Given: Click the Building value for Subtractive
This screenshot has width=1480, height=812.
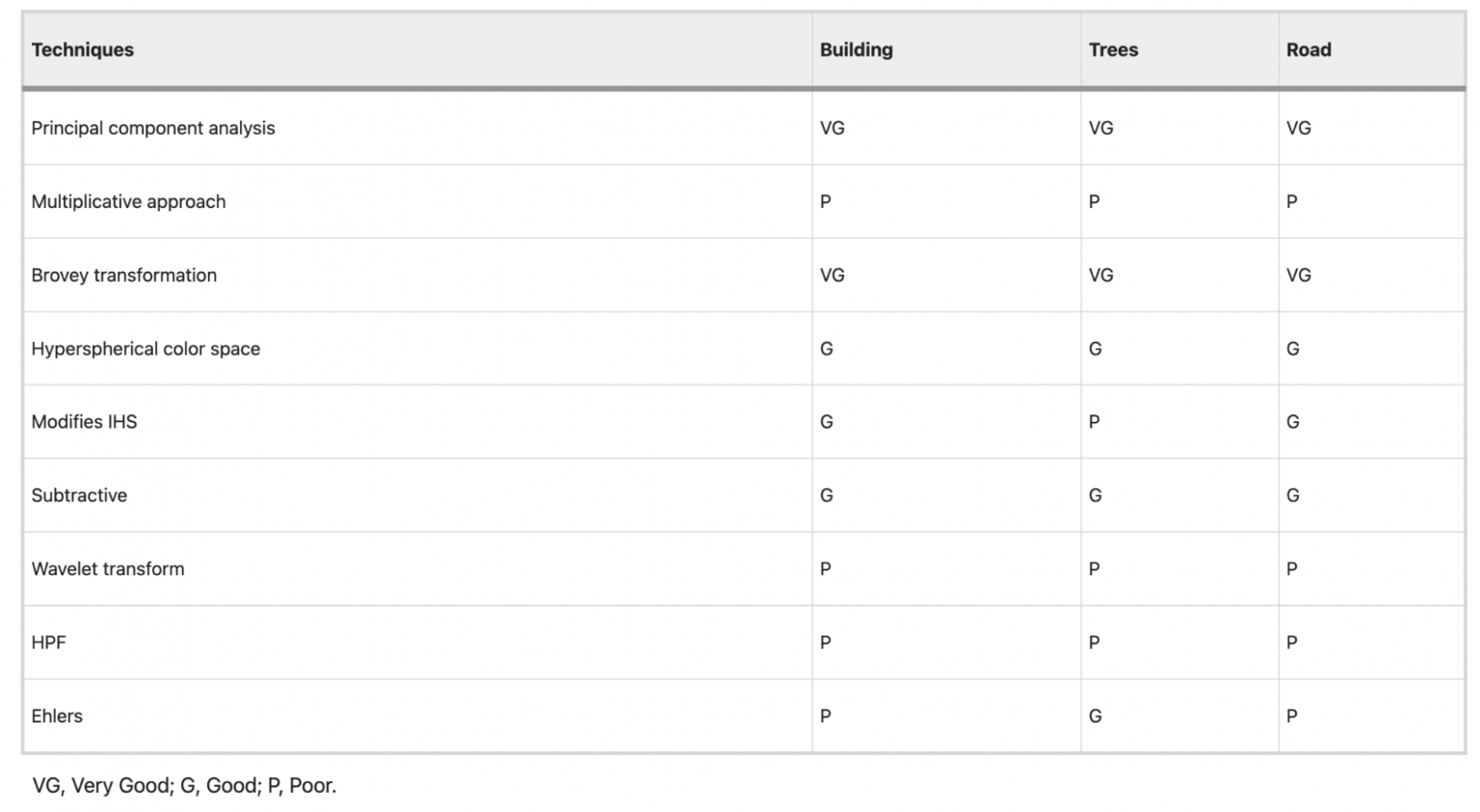Looking at the screenshot, I should click(x=826, y=495).
